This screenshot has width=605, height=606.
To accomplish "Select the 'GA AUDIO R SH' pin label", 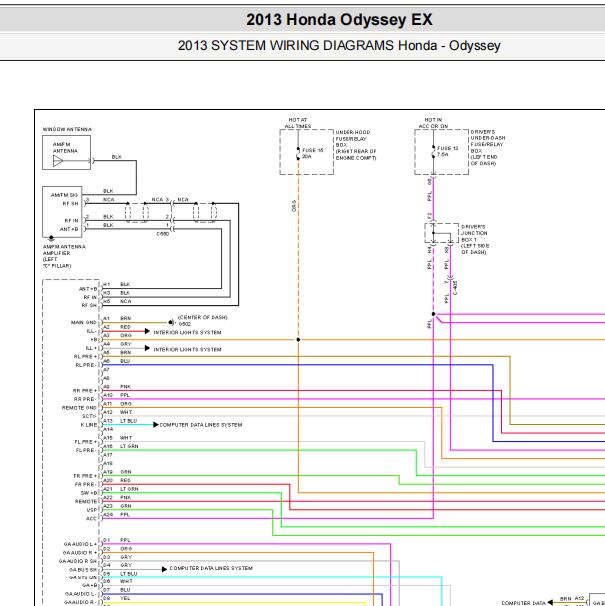I will click(x=78, y=561).
